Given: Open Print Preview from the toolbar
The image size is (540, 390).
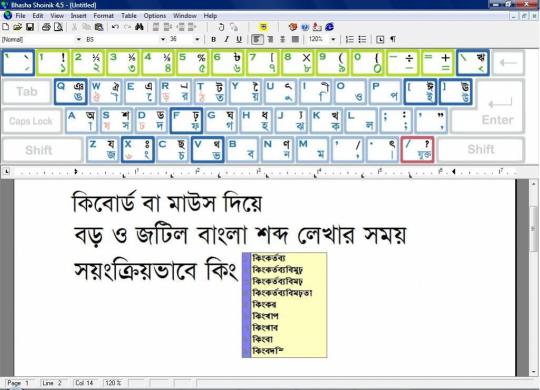Looking at the screenshot, I should coord(59,27).
